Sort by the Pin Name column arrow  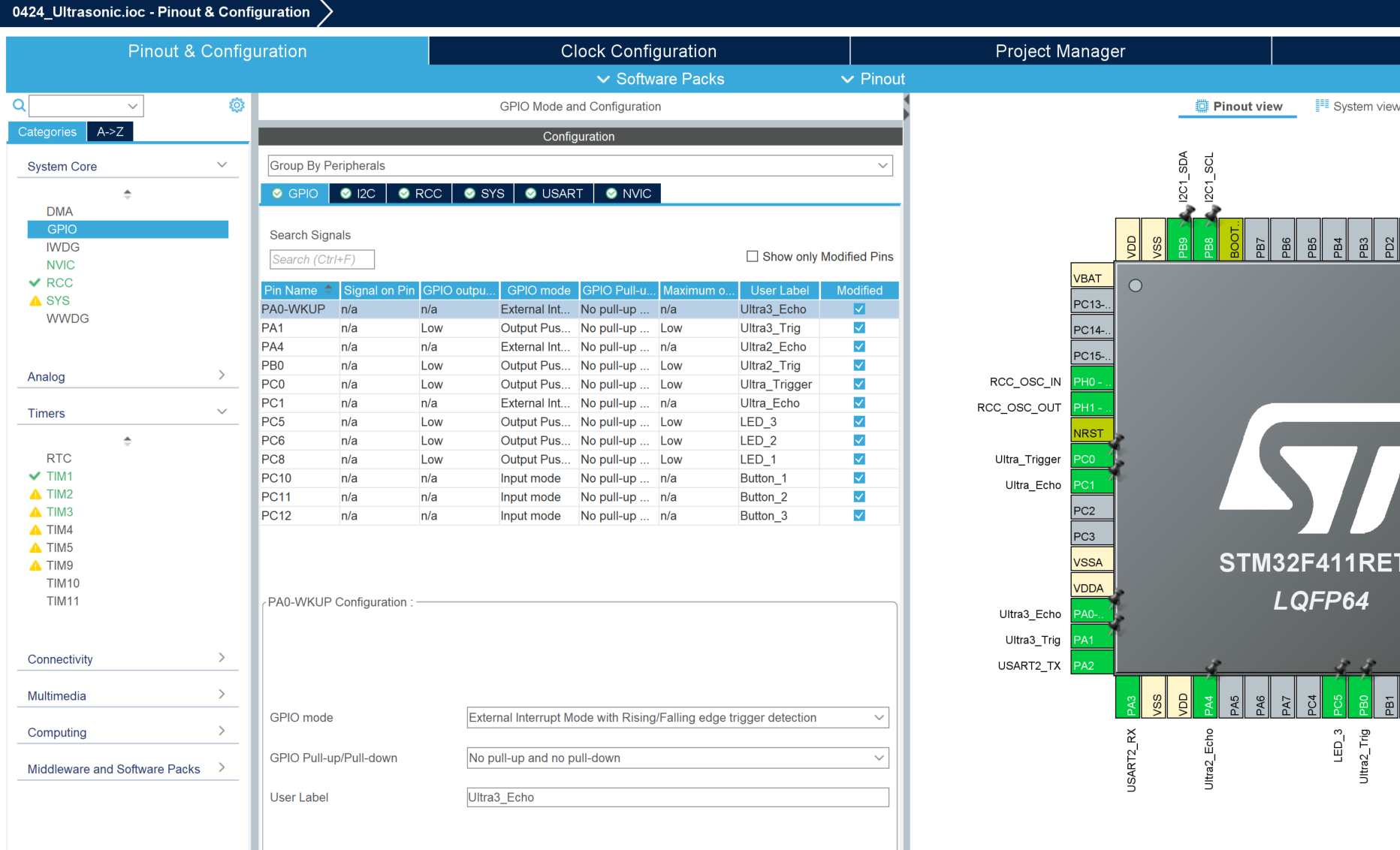pyautogui.click(x=328, y=288)
